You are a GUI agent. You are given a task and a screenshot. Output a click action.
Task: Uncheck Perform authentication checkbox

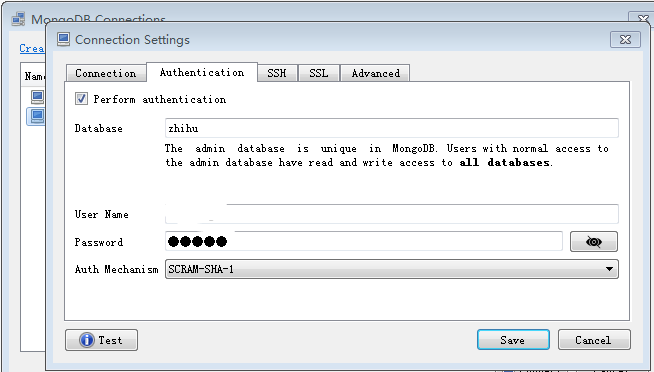[81, 99]
